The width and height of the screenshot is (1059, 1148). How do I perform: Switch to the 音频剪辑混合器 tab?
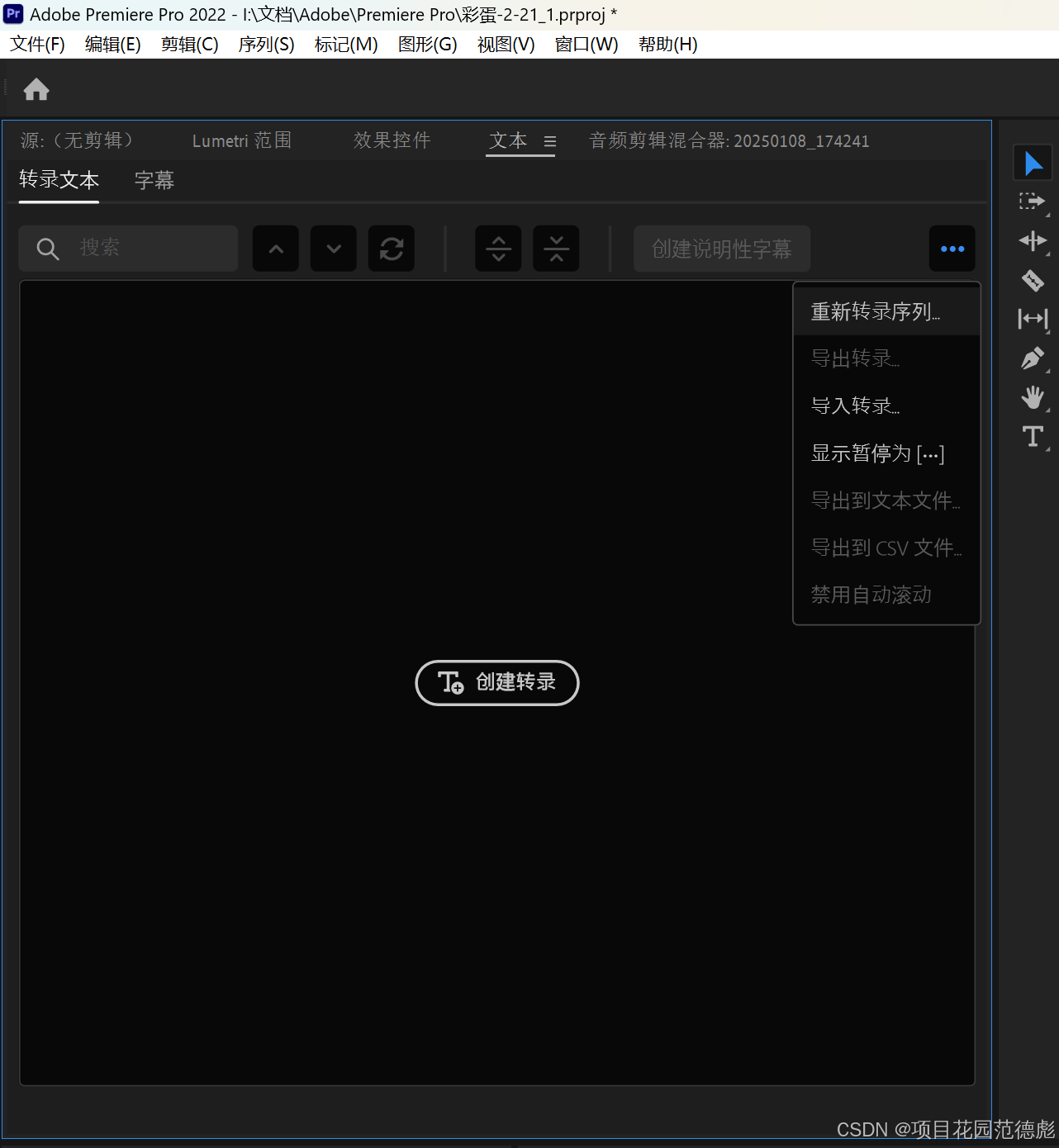[x=729, y=140]
